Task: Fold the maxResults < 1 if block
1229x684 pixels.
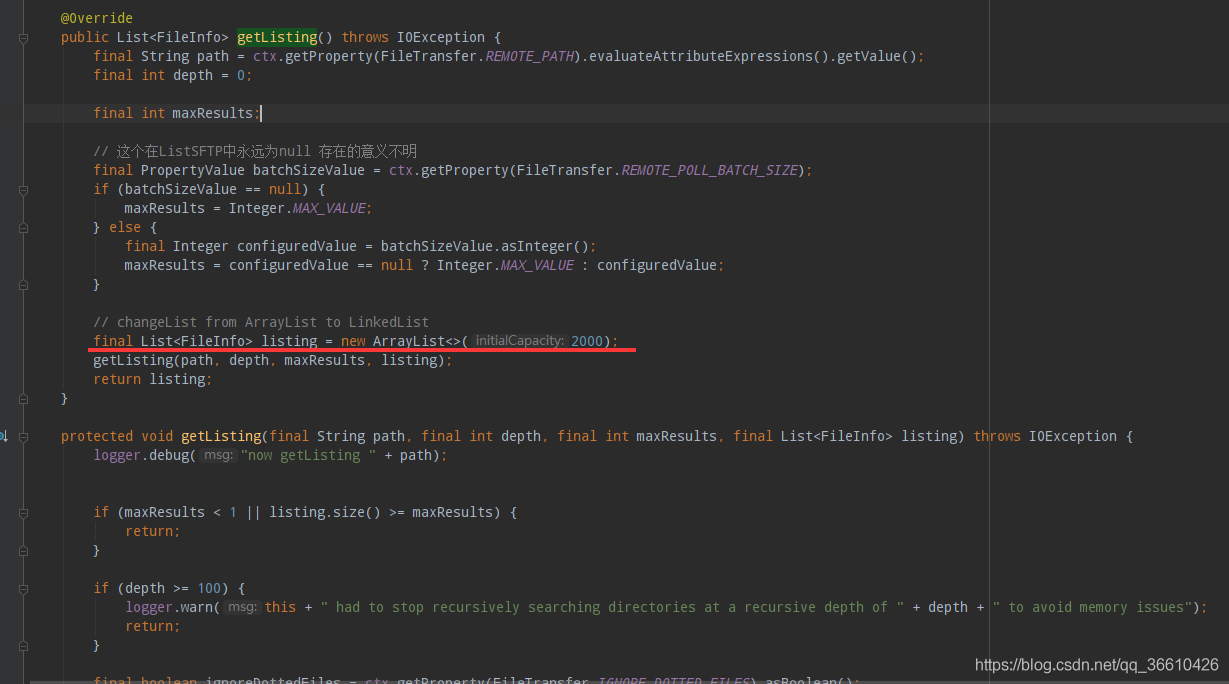Action: click(x=23, y=513)
